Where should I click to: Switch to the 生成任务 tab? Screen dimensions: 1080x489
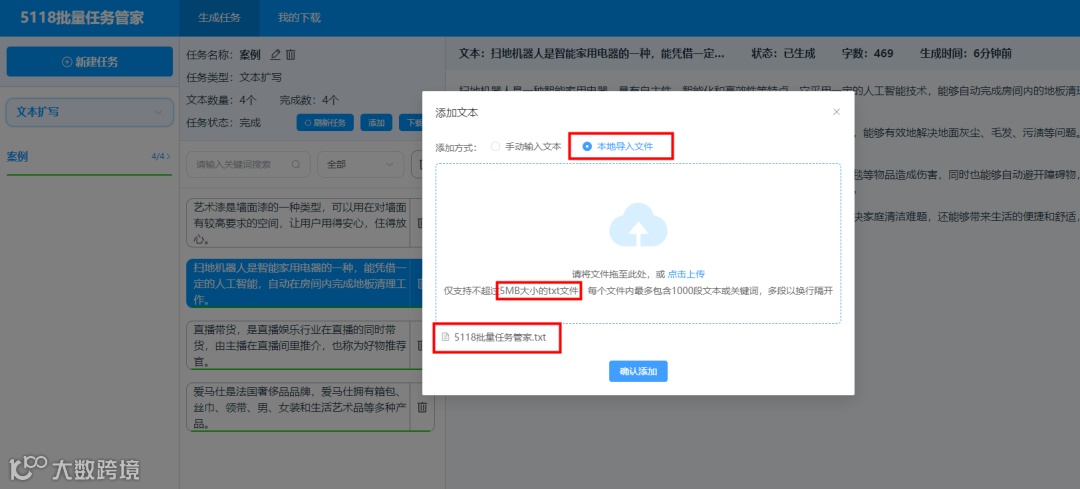[x=220, y=18]
